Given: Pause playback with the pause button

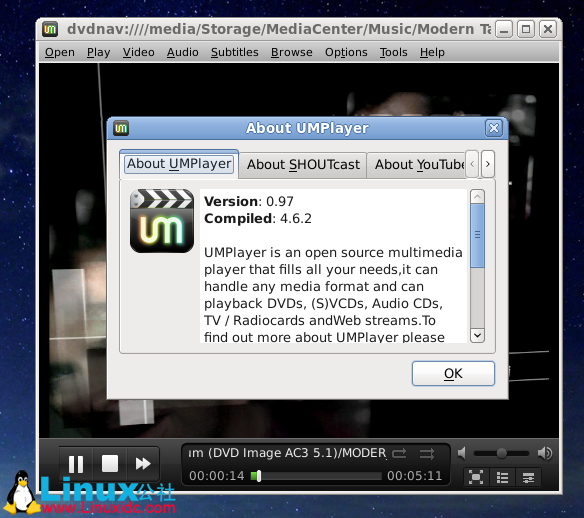Looking at the screenshot, I should 76,464.
